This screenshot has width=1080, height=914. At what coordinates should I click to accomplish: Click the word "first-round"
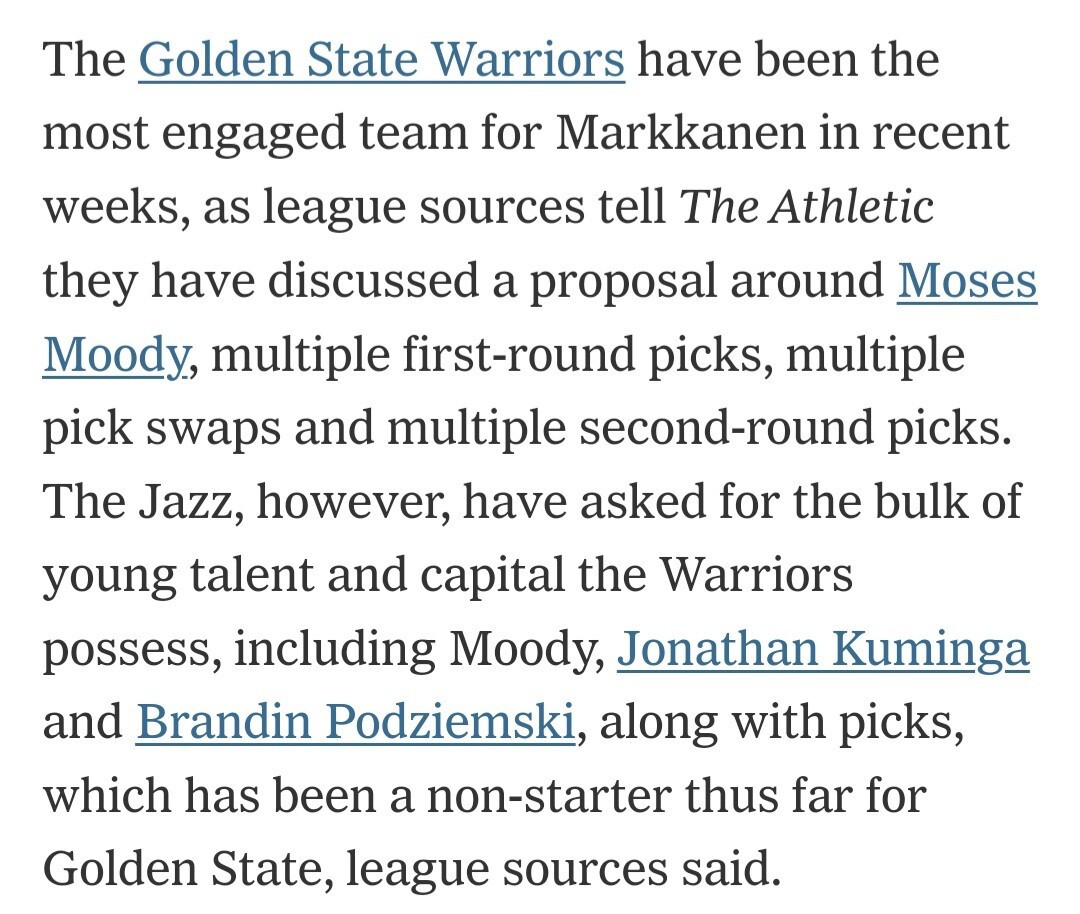(x=518, y=355)
